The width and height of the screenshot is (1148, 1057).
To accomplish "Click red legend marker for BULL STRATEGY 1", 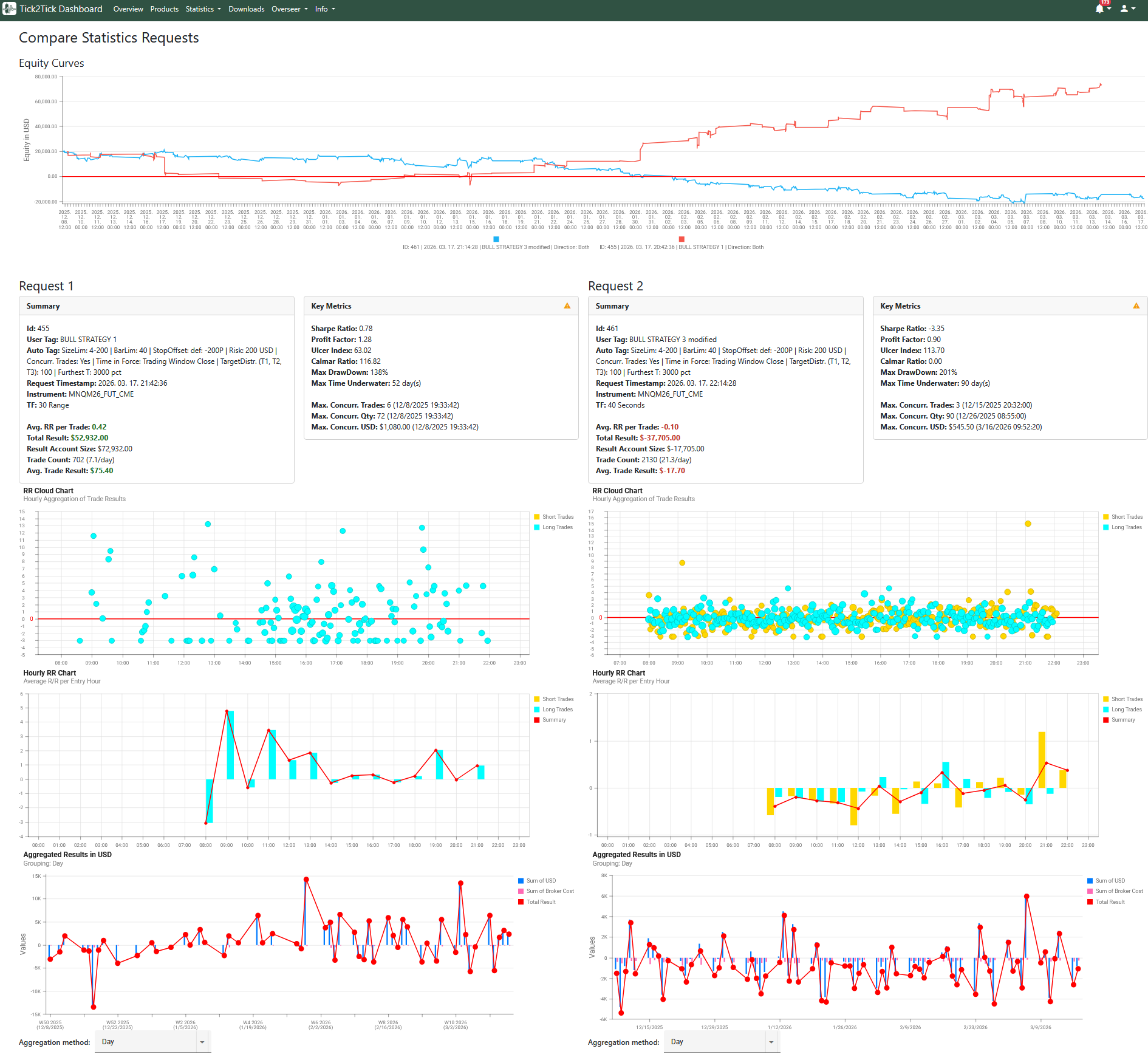I will 682,239.
